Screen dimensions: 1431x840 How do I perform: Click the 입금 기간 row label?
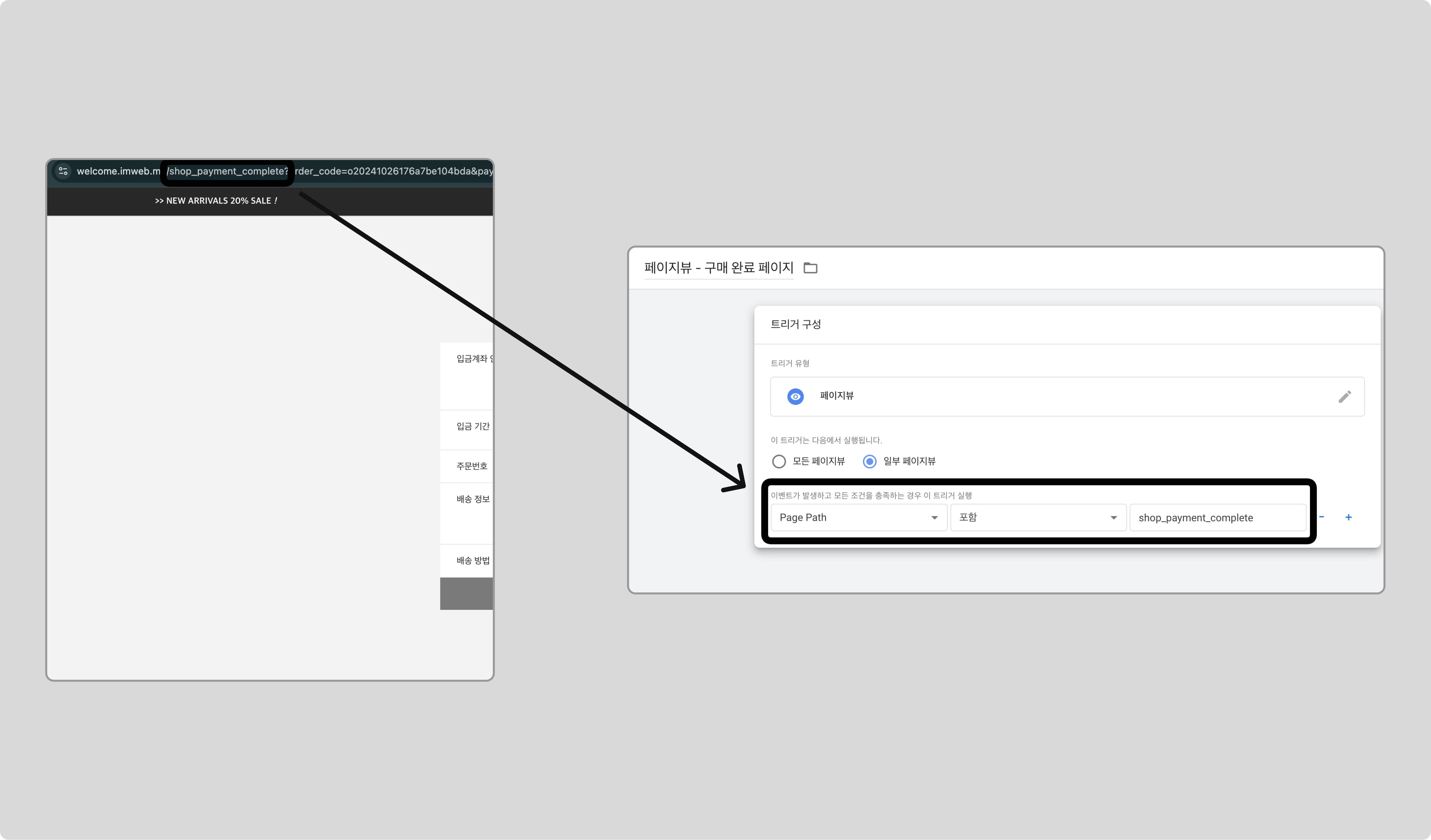[x=473, y=426]
